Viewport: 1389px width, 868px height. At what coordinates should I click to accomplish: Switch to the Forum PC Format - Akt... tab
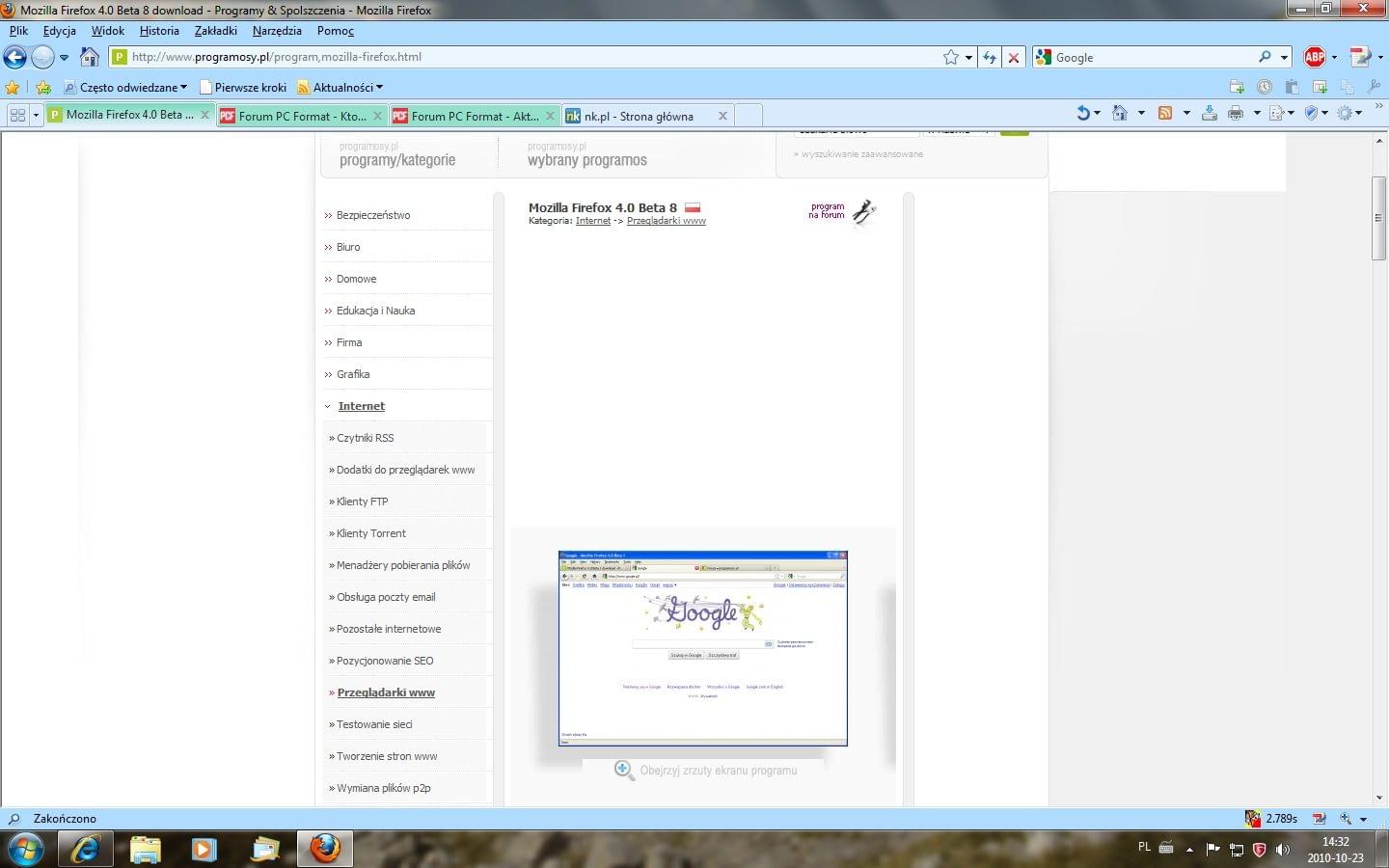pyautogui.click(x=475, y=116)
